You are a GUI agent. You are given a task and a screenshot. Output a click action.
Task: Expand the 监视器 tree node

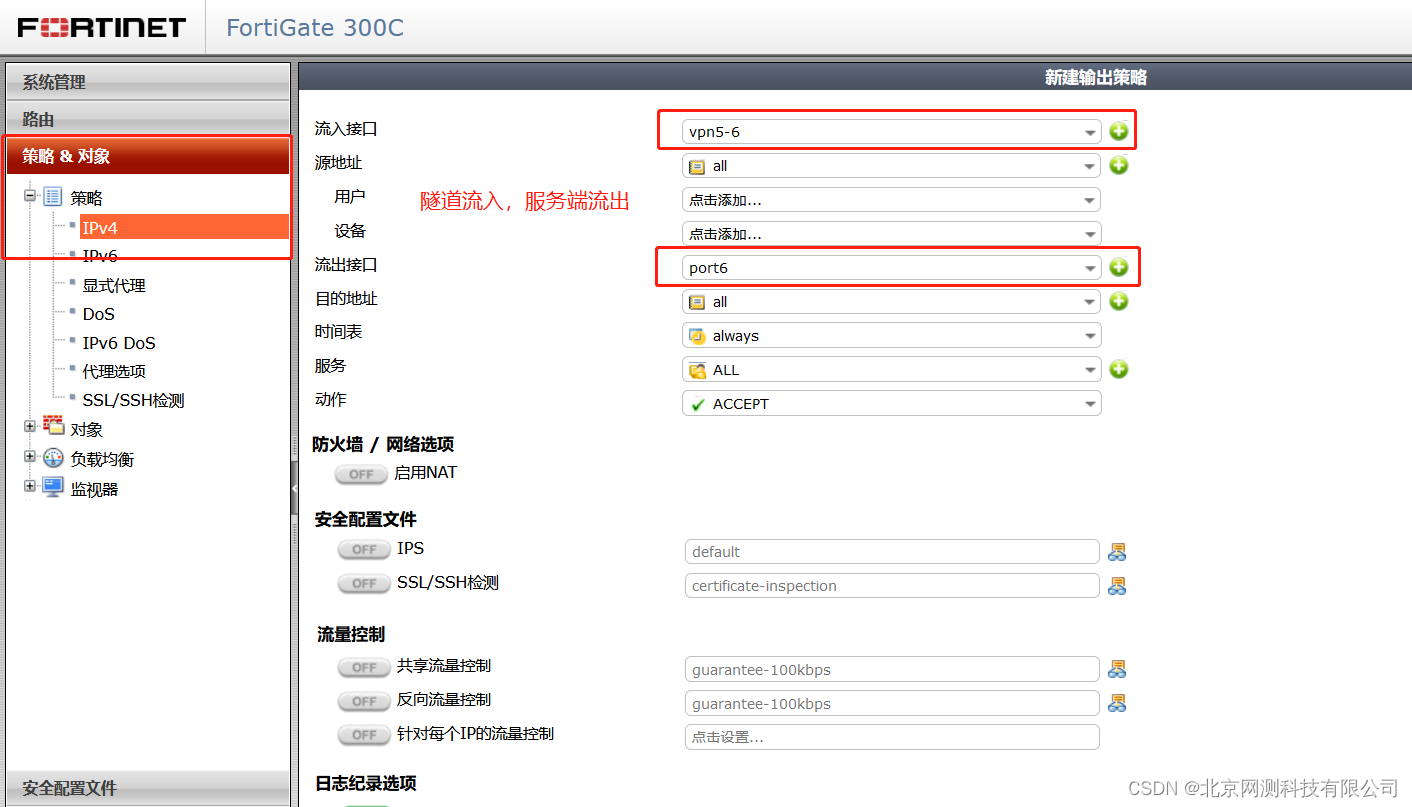[x=30, y=487]
